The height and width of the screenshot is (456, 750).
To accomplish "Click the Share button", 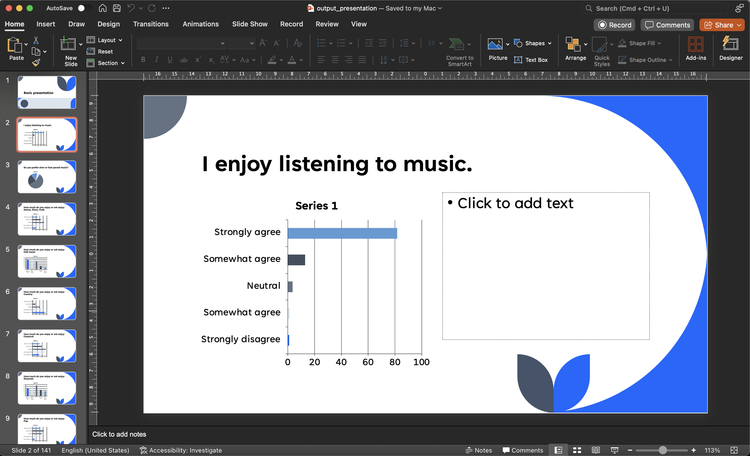I will [722, 25].
